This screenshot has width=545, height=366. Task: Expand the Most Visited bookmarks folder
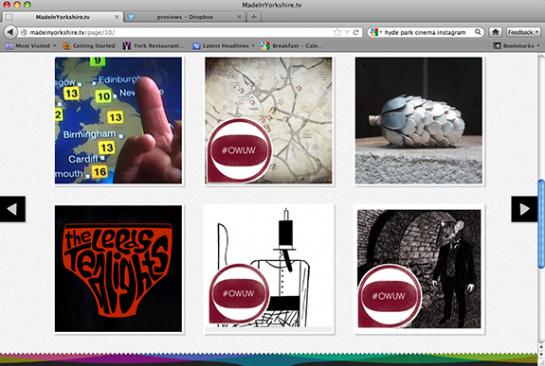point(31,46)
